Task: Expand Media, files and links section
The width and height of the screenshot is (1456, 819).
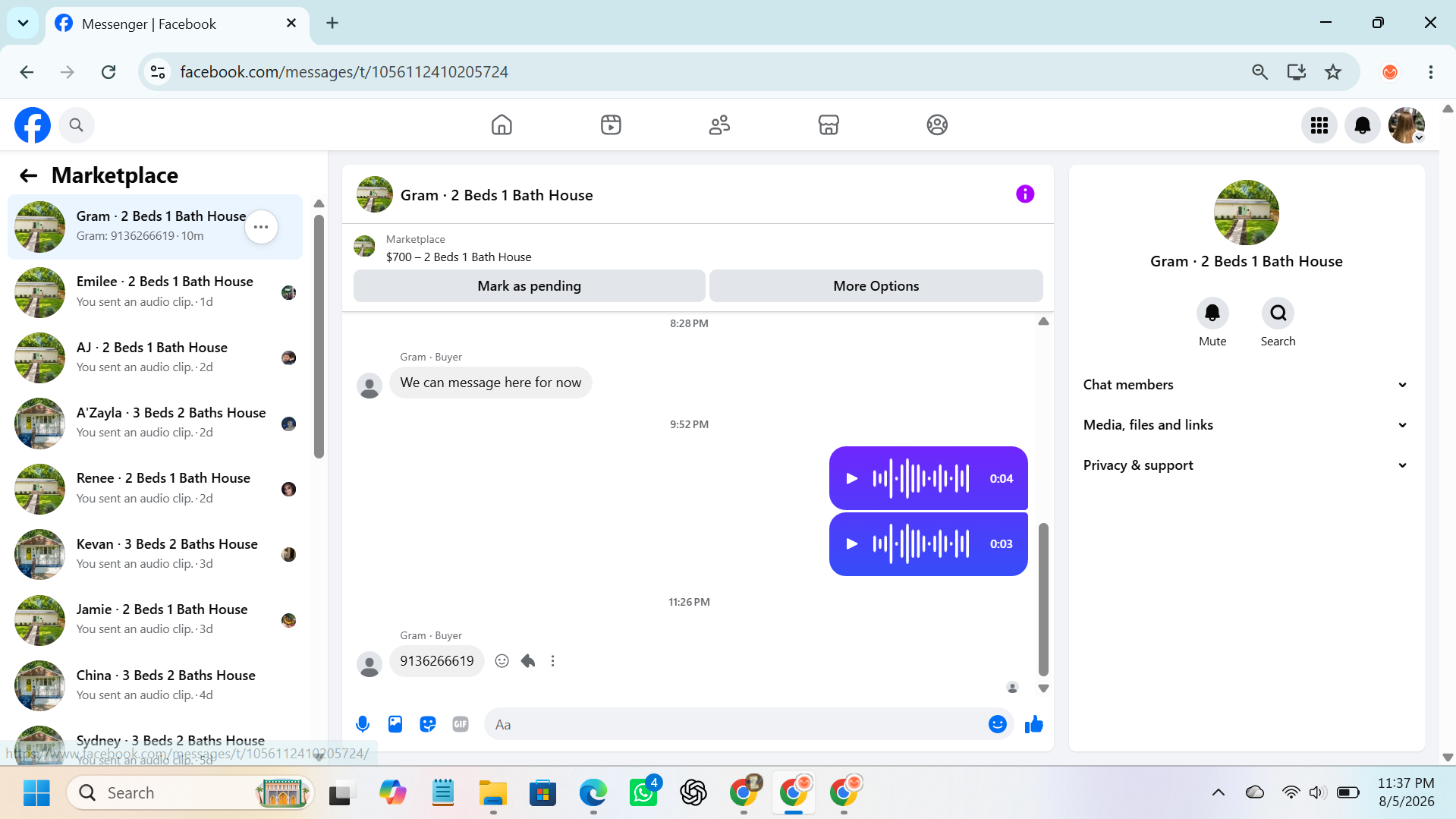Action: 1246,425
